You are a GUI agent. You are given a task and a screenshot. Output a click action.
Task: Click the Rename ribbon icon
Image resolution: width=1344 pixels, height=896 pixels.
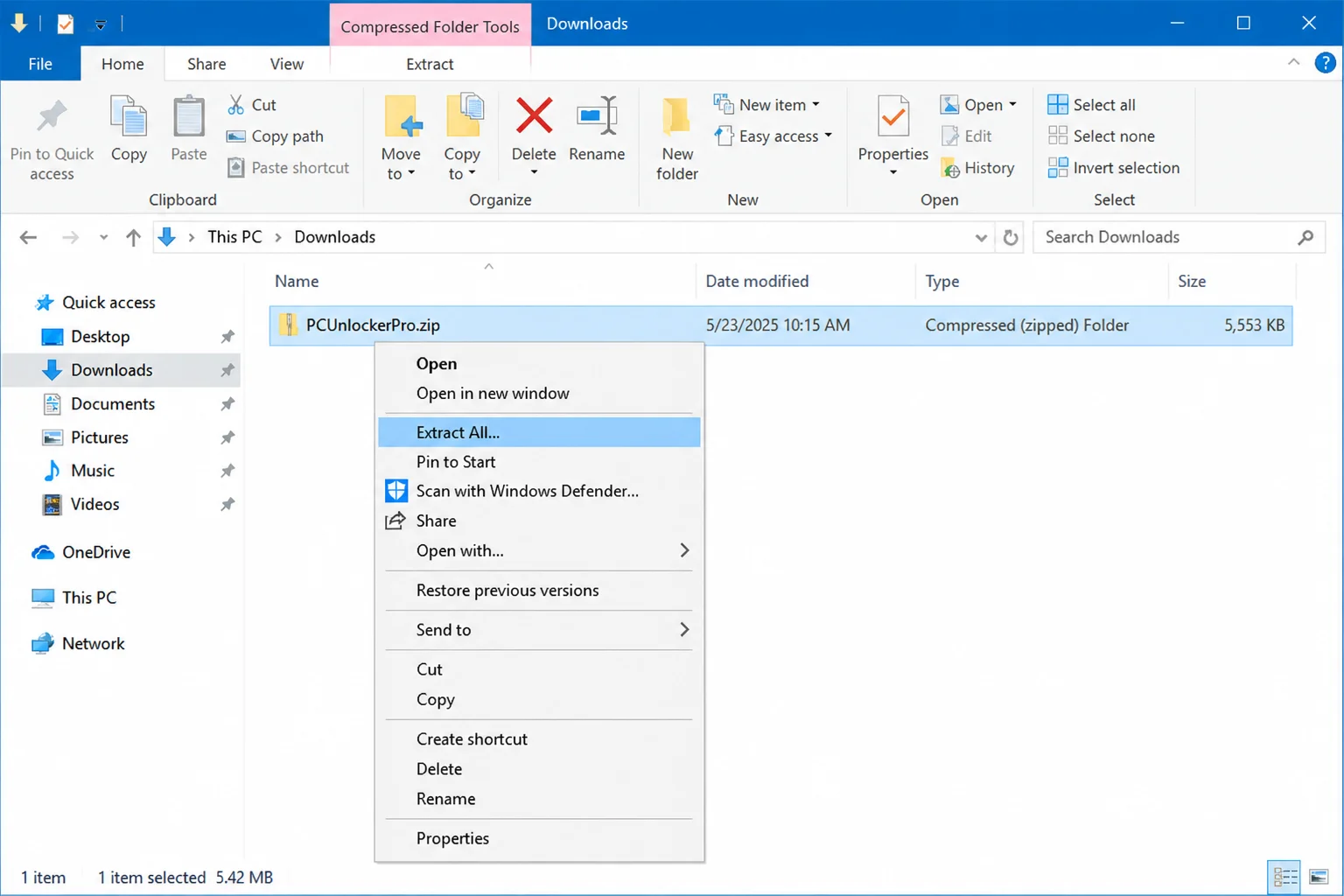(x=597, y=115)
